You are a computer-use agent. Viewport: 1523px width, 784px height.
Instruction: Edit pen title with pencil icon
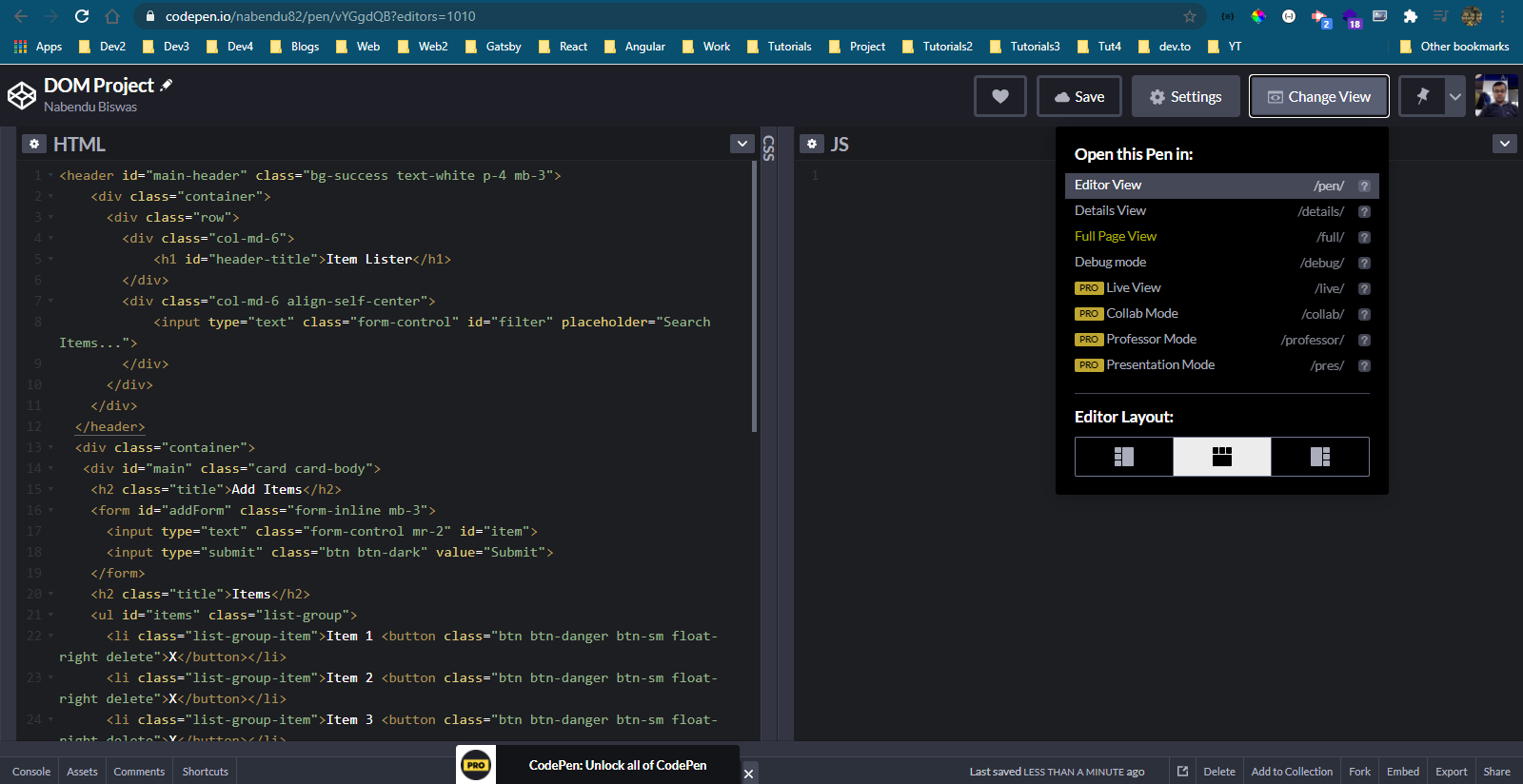tap(167, 86)
